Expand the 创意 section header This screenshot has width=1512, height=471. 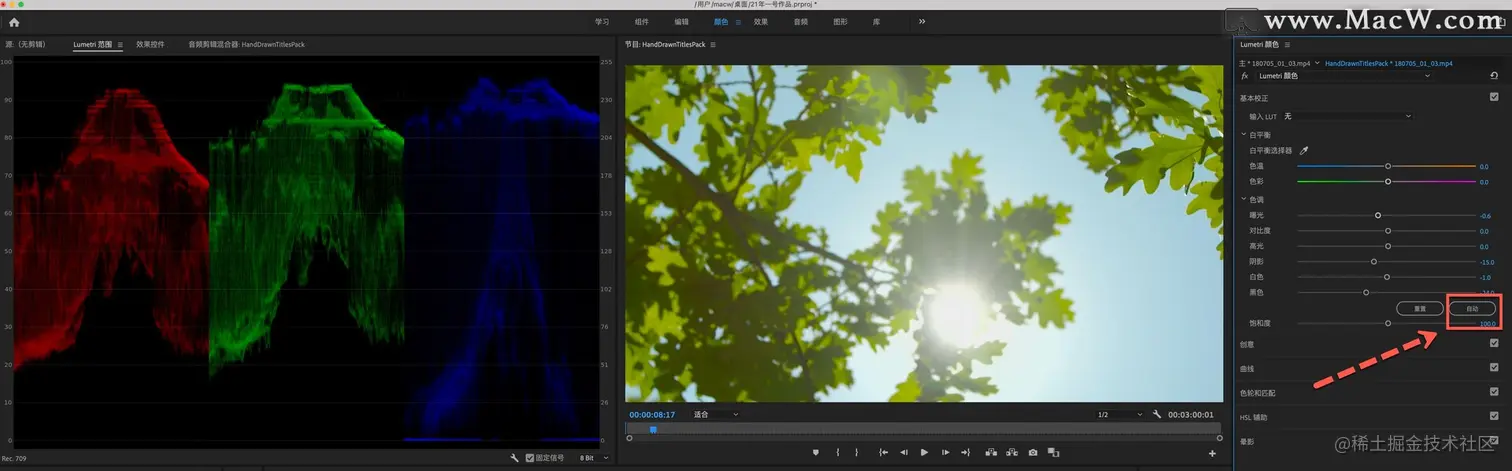tap(1248, 343)
